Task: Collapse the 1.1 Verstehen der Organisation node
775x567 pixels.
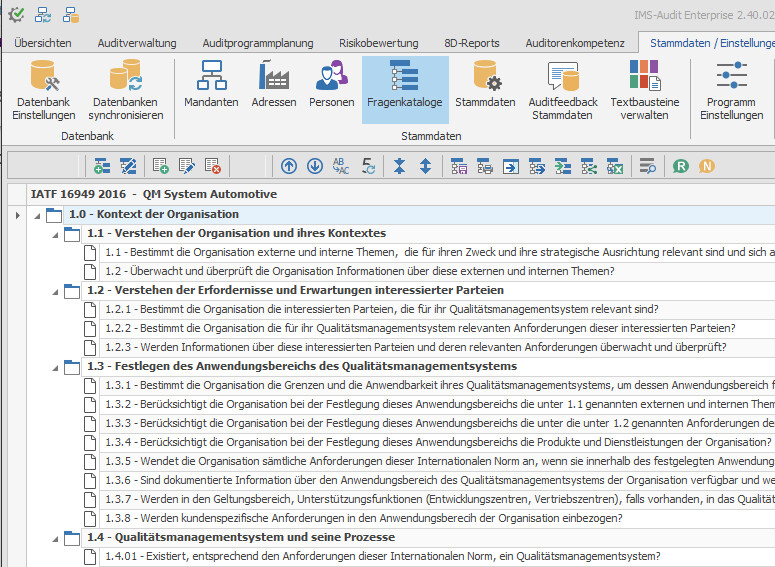Action: (x=55, y=235)
